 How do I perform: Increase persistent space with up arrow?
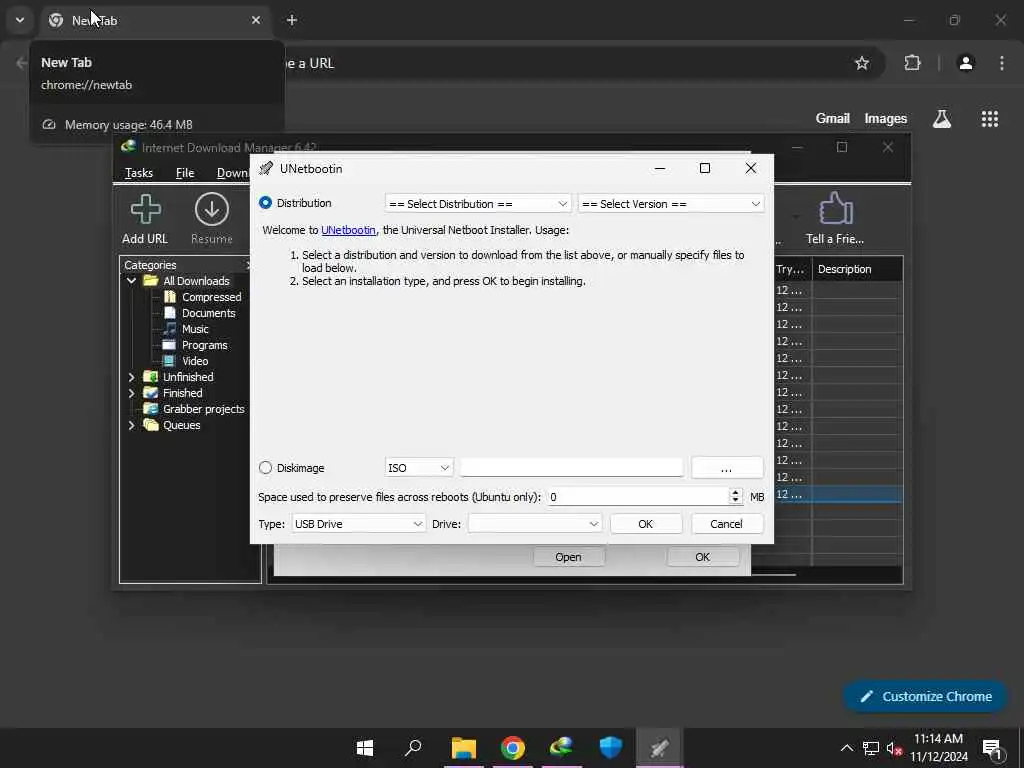[x=735, y=492]
